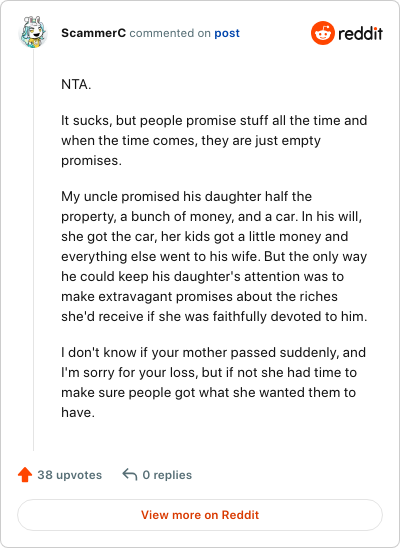Viewport: 400px width, 548px height.
Task: Click the line 'she got the car, her kids'
Action: (204, 237)
